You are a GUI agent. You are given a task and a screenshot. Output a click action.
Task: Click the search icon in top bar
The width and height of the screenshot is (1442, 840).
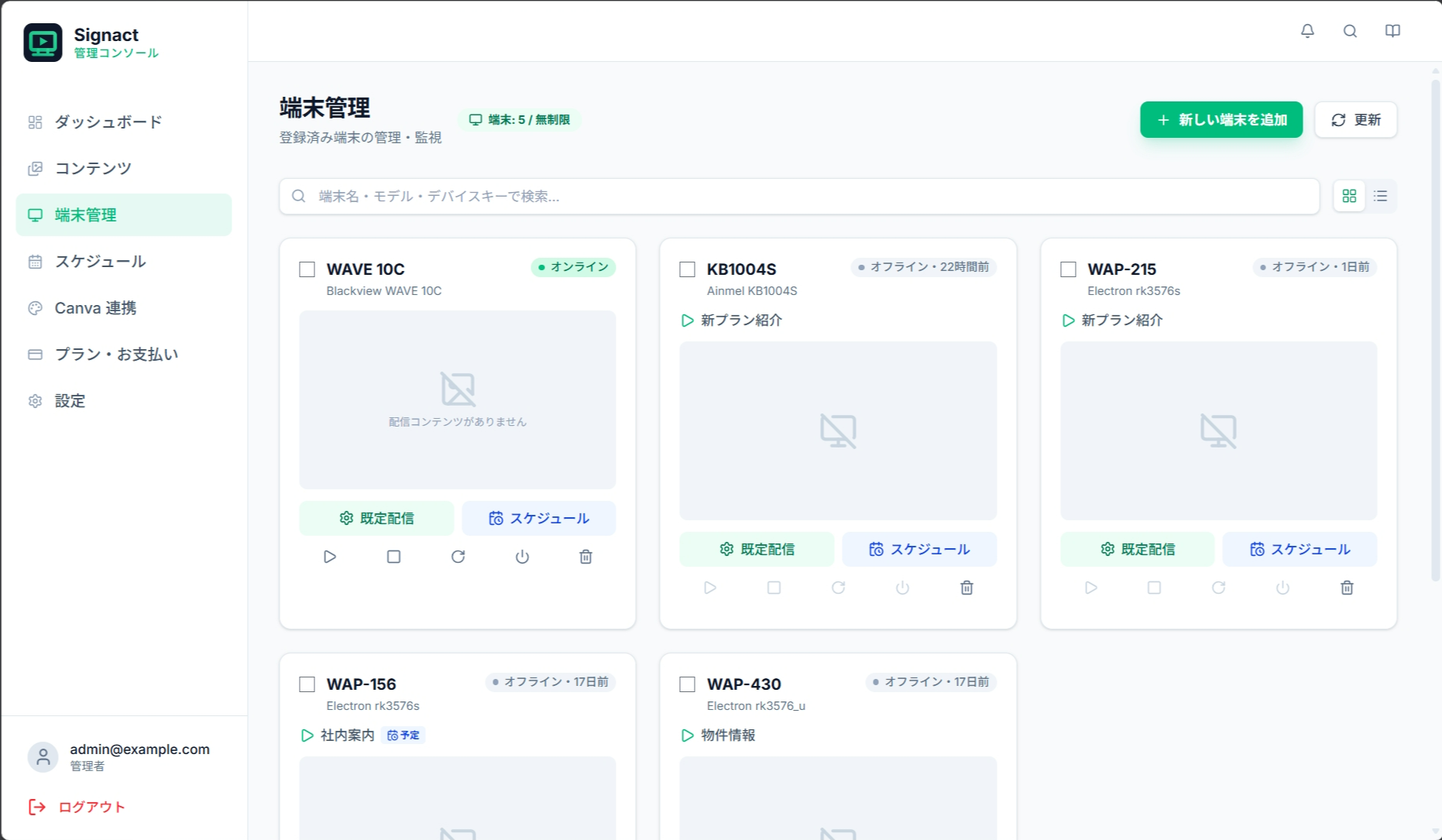[1350, 31]
